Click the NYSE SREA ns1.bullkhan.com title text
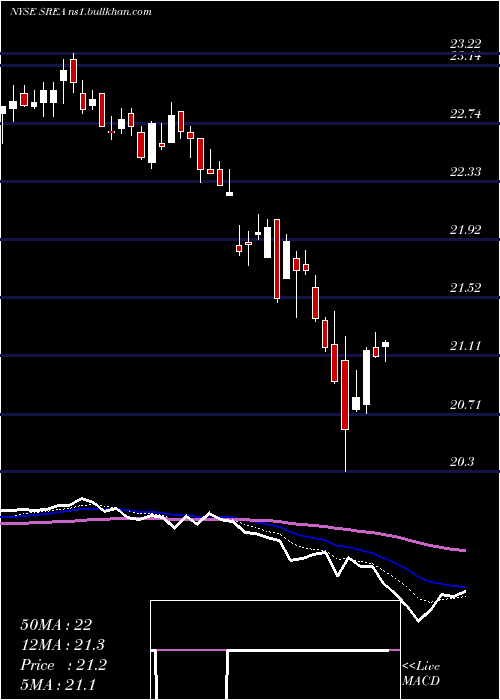This screenshot has height=700, width=500. coord(81,12)
